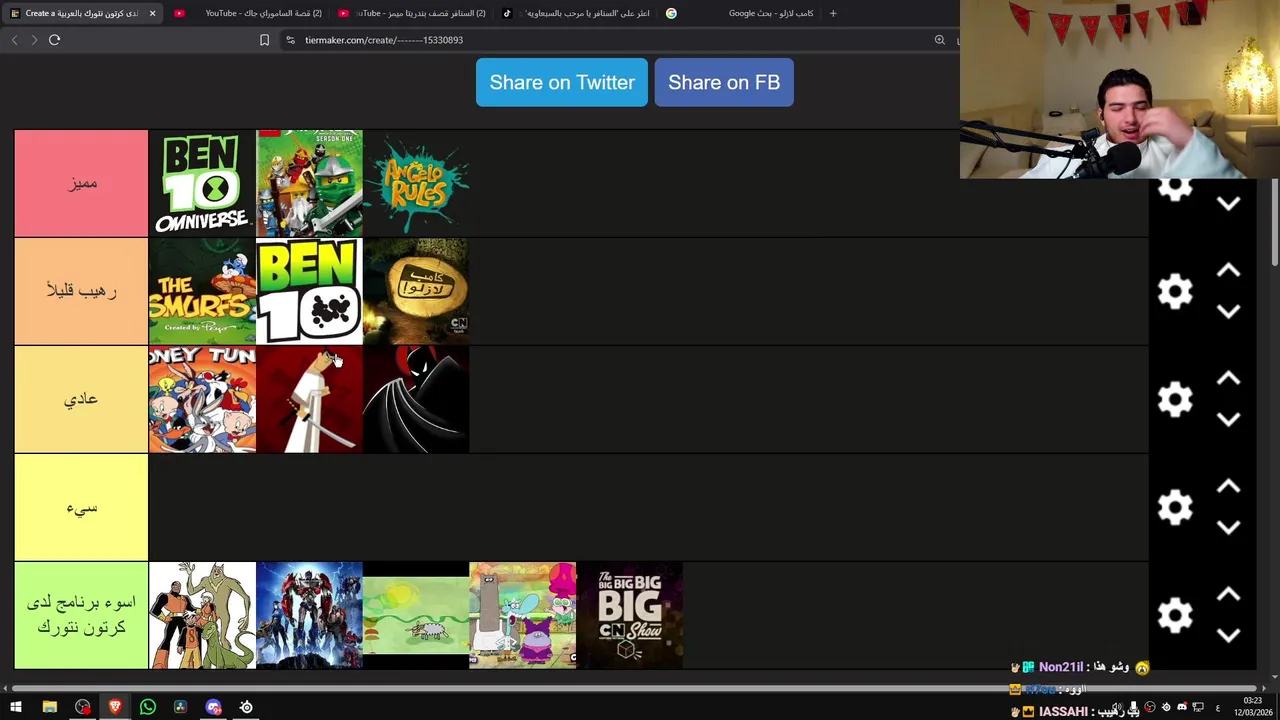Select the black and red Batman thumbnail
The width and height of the screenshot is (1280, 720).
point(416,399)
